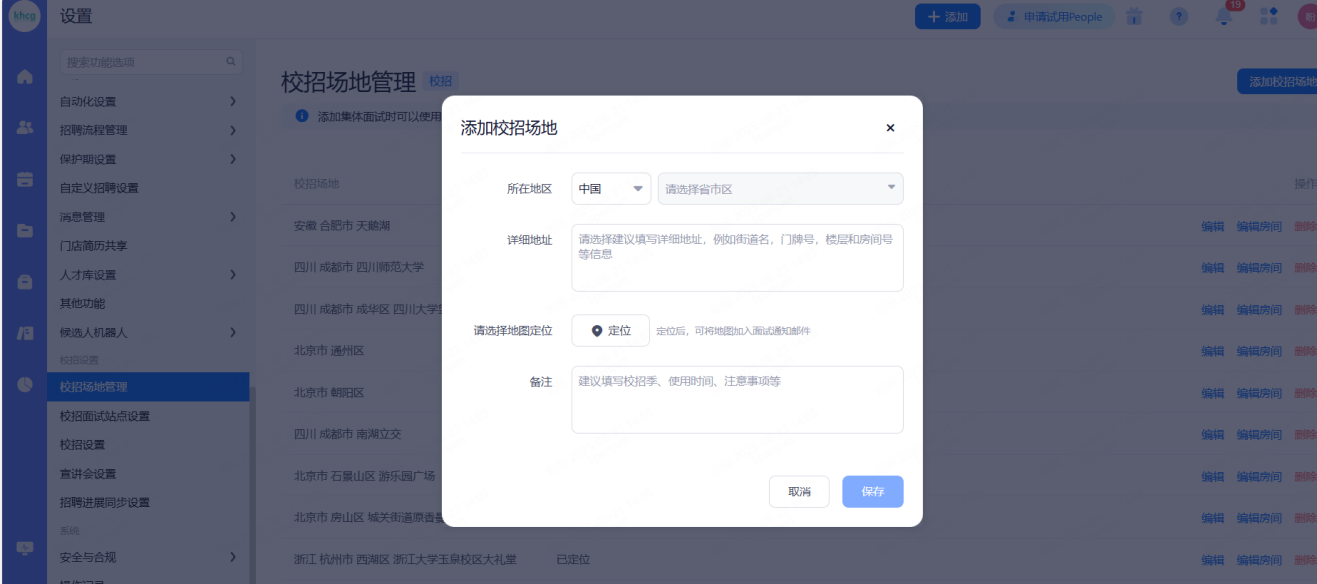The image size is (1317, 584).
Task: Expand 安全与合规 in settings sidebar
Action: pyautogui.click(x=148, y=557)
